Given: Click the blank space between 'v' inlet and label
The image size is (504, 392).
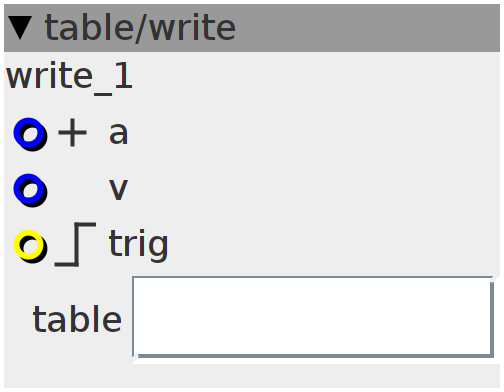Looking at the screenshot, I should click(78, 190).
